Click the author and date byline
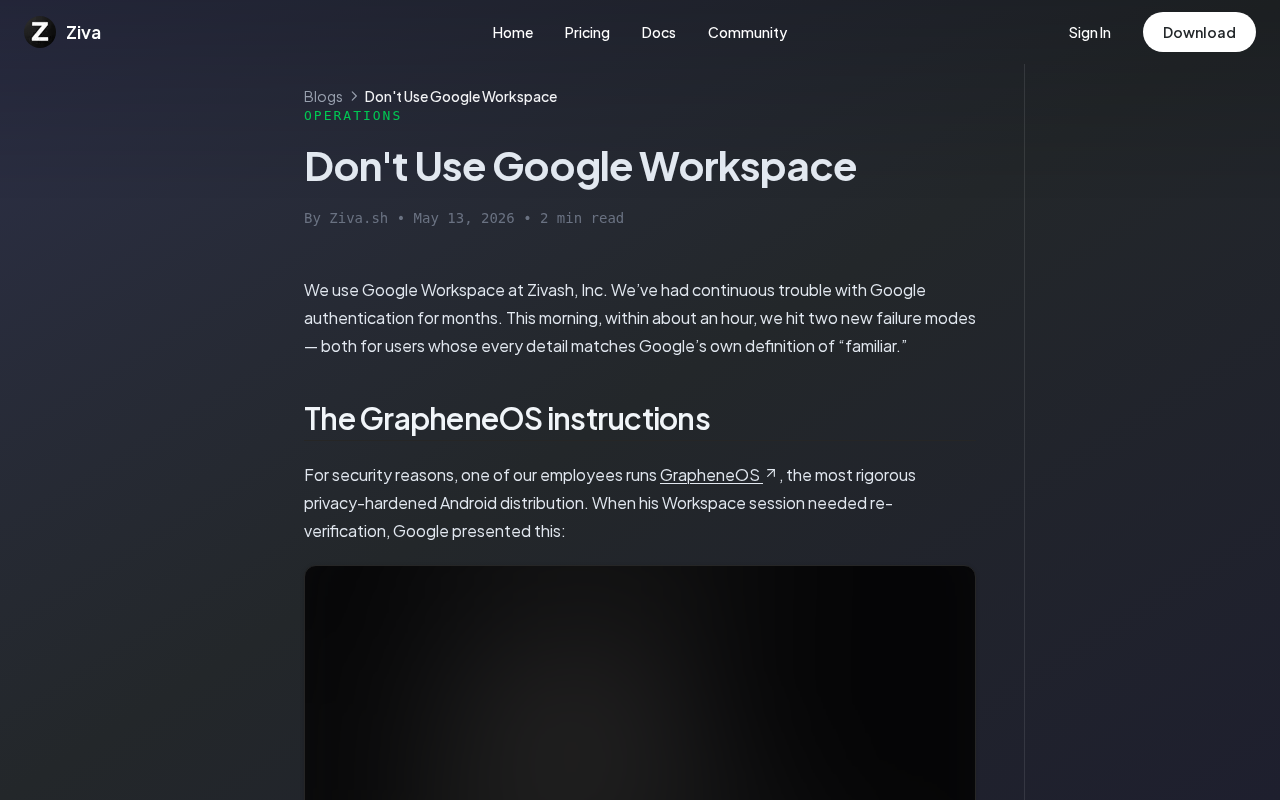Image resolution: width=1280 pixels, height=800 pixels. click(x=464, y=218)
